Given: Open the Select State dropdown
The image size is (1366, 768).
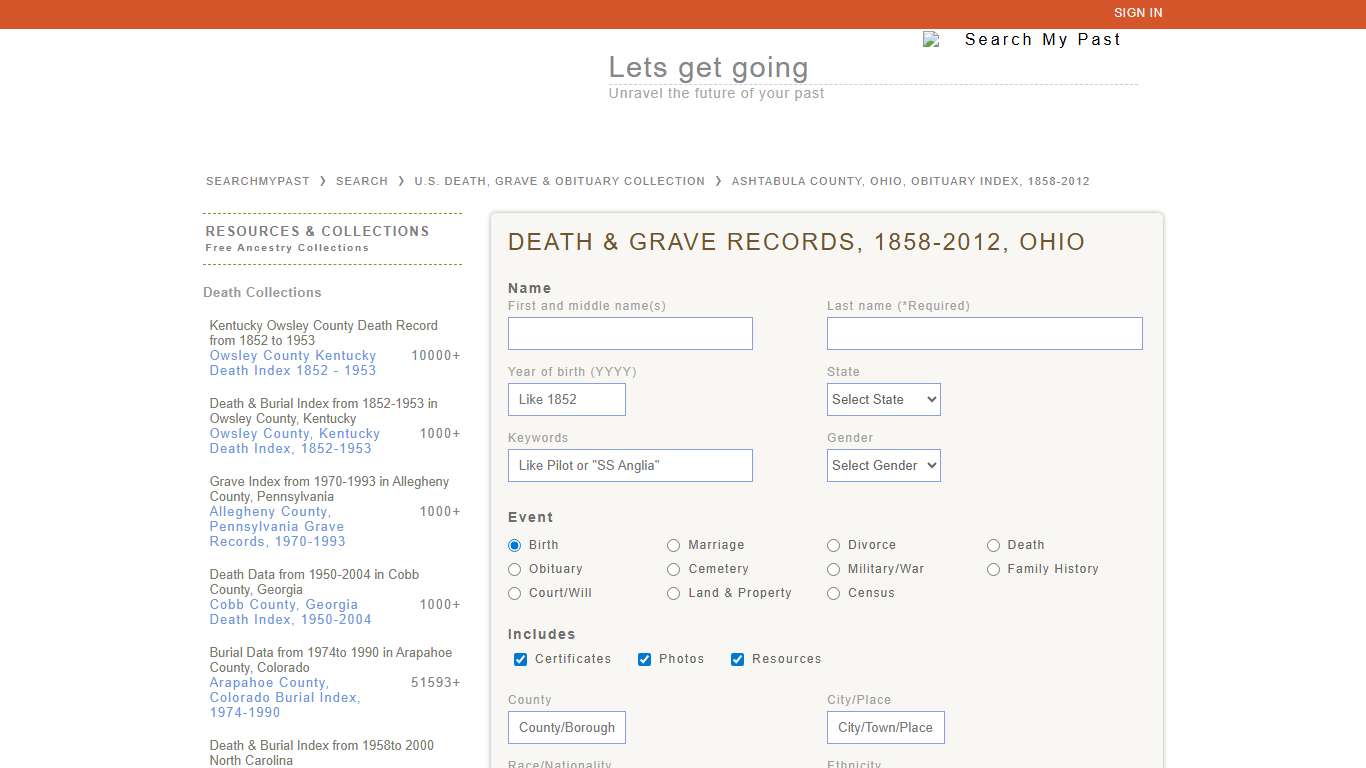Looking at the screenshot, I should 883,399.
